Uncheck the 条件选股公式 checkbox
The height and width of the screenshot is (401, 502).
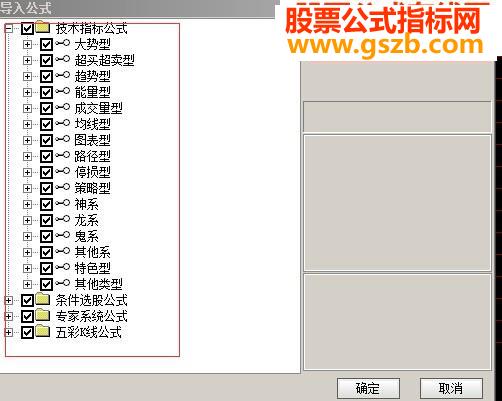tap(27, 301)
